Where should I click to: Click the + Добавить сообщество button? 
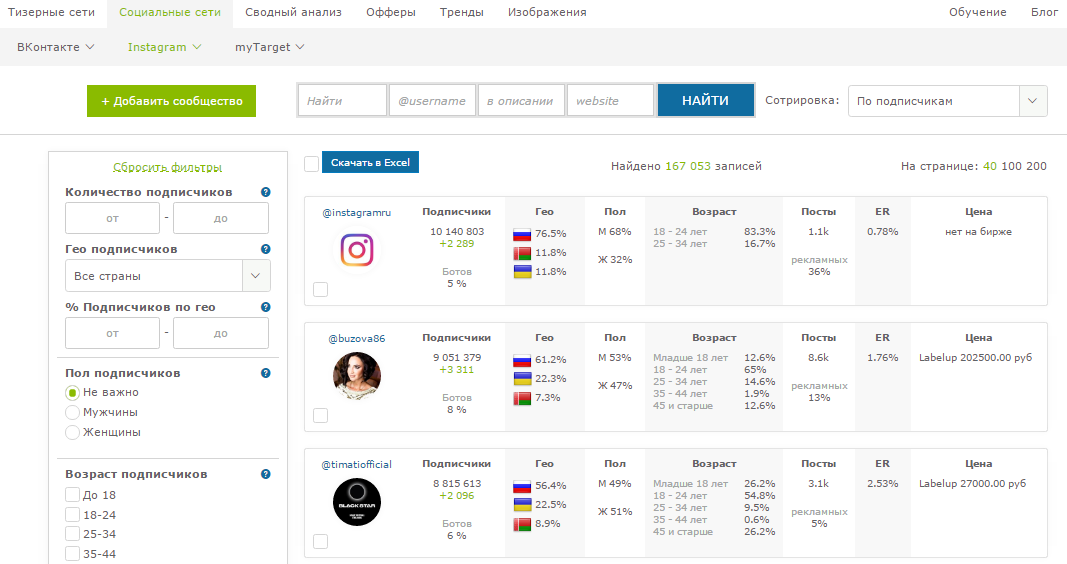171,101
